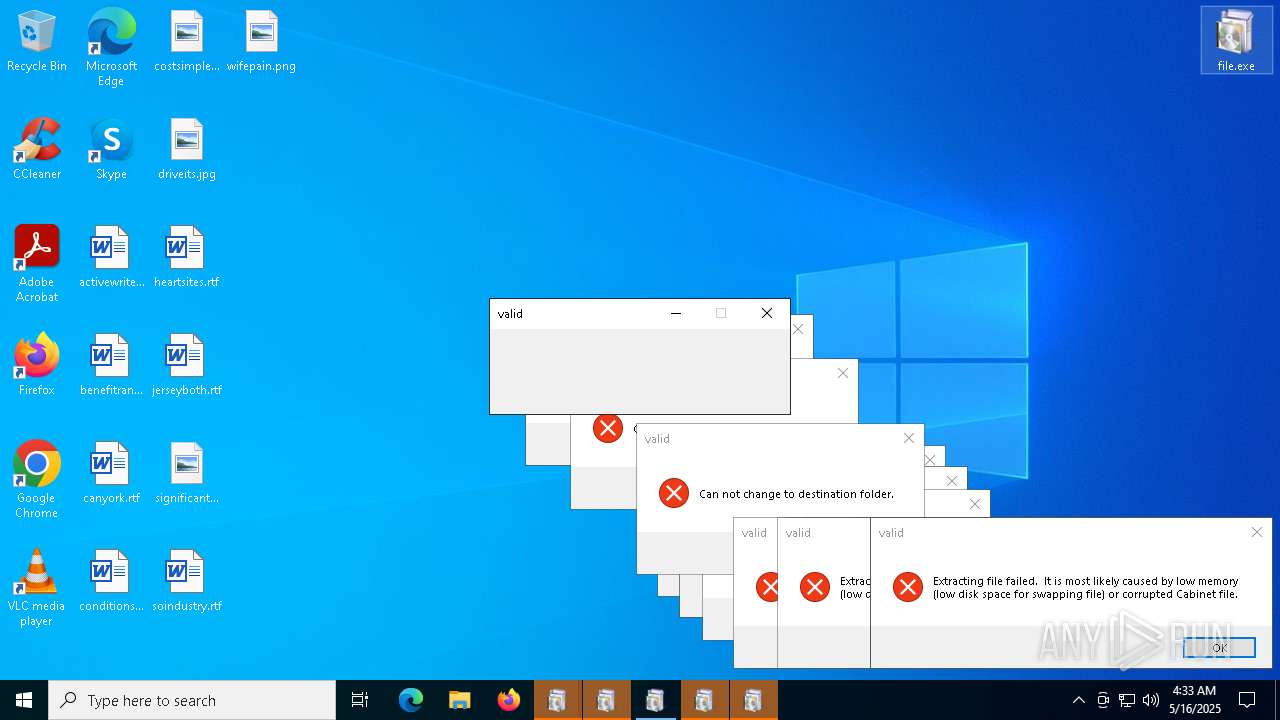
Task: Click the Task View taskbar button
Action: (360, 700)
